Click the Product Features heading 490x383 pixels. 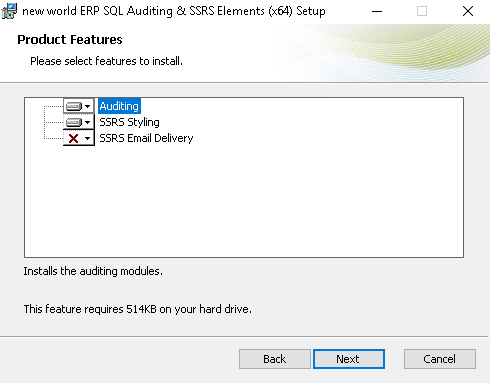click(70, 40)
